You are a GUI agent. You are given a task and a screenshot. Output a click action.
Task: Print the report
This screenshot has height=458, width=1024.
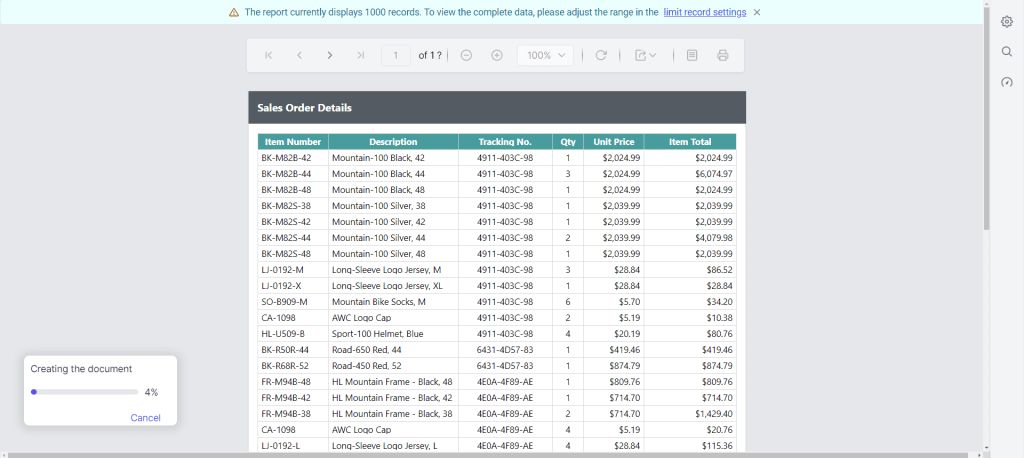pyautogui.click(x=722, y=56)
